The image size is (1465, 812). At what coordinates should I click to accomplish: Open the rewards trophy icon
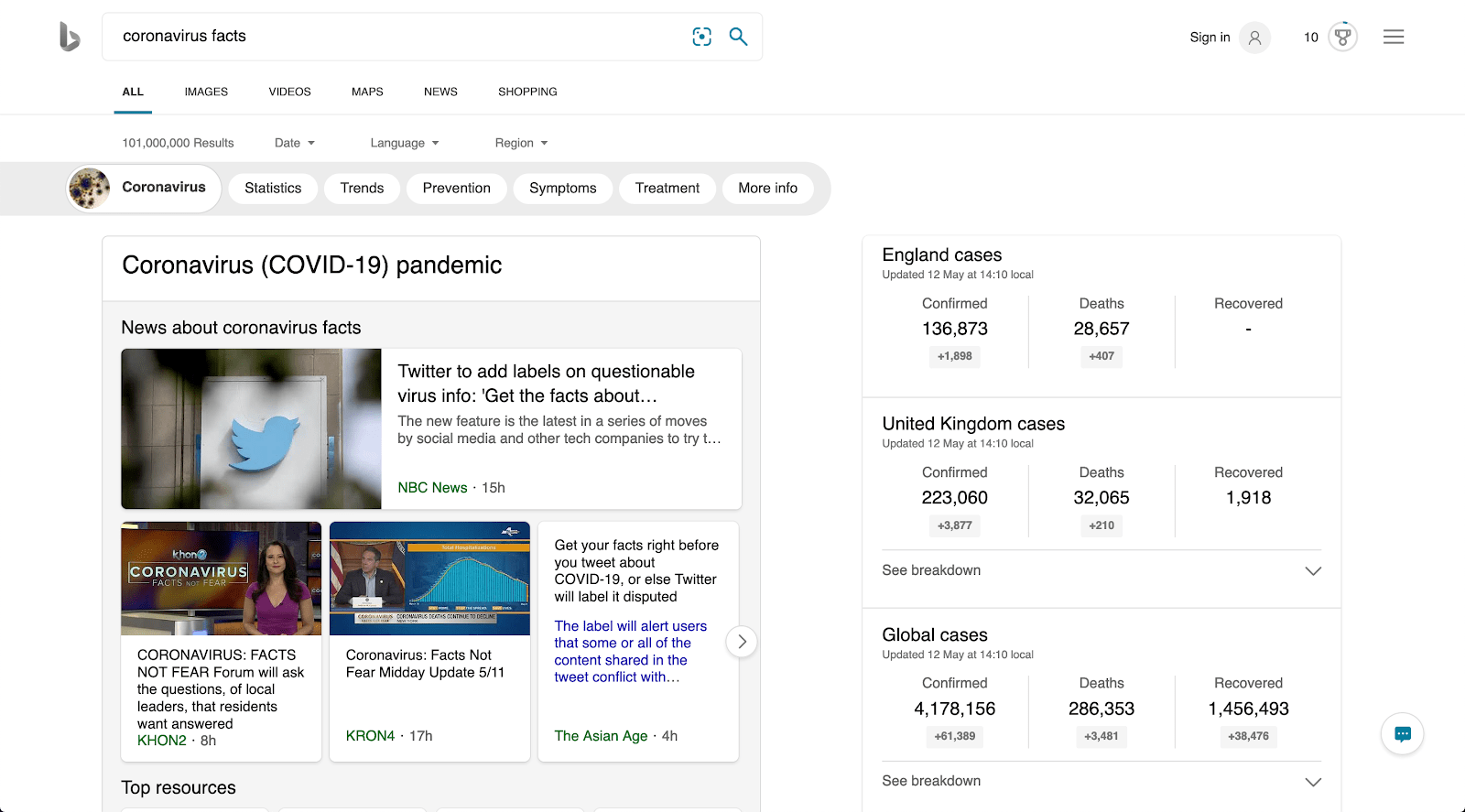[x=1342, y=38]
